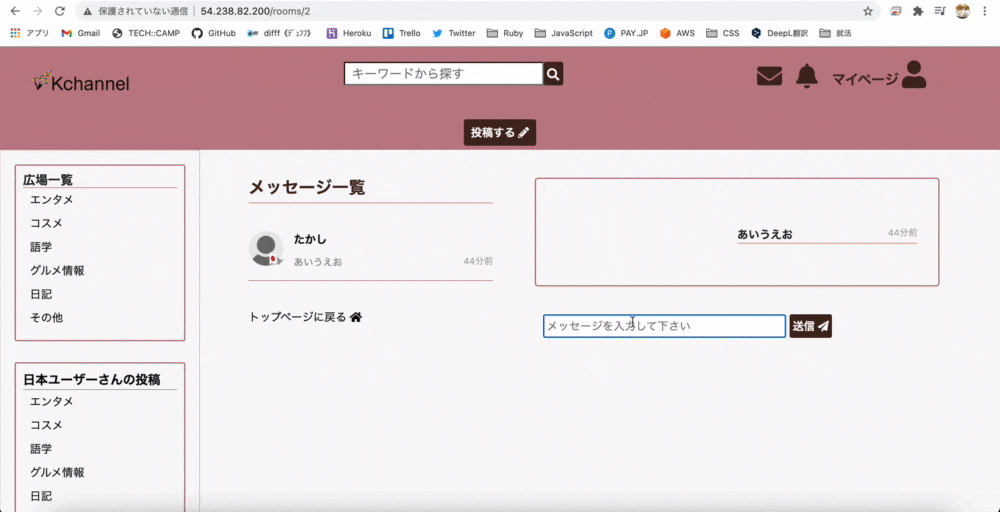Click the 送信 send button
This screenshot has height=512, width=1000.
tap(811, 326)
